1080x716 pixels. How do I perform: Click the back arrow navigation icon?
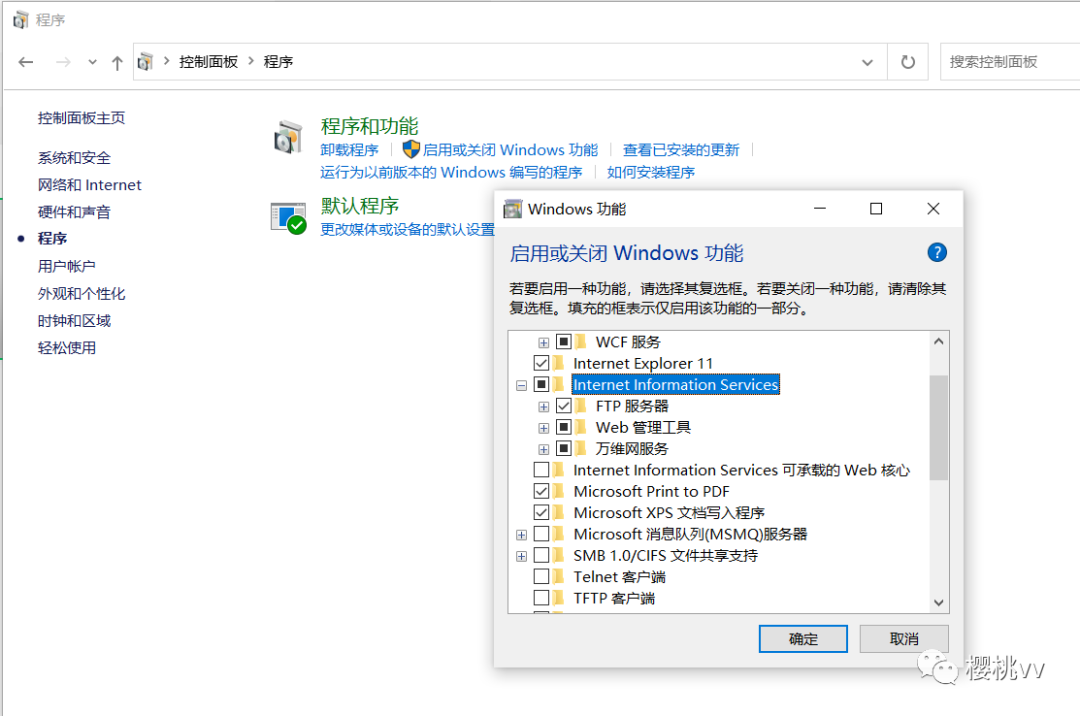[x=26, y=62]
